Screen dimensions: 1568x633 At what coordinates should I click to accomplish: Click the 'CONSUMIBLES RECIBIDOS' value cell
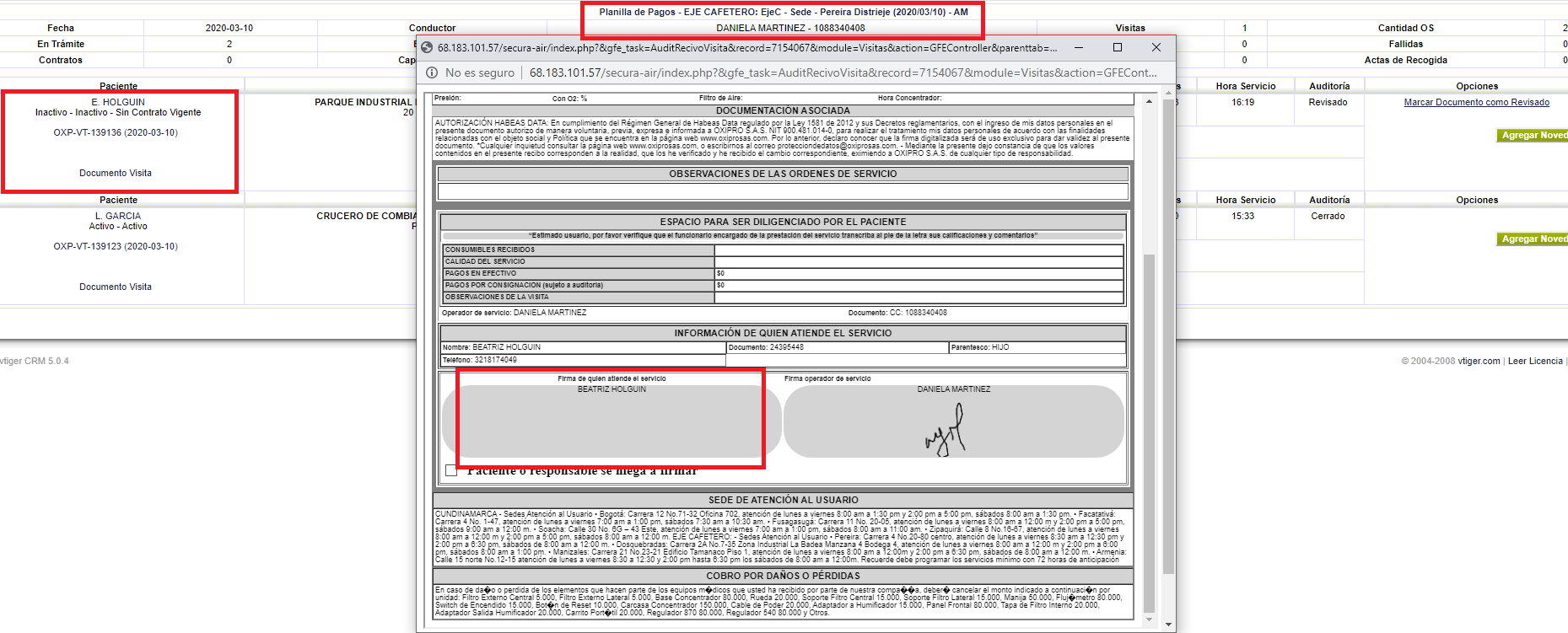click(x=919, y=249)
